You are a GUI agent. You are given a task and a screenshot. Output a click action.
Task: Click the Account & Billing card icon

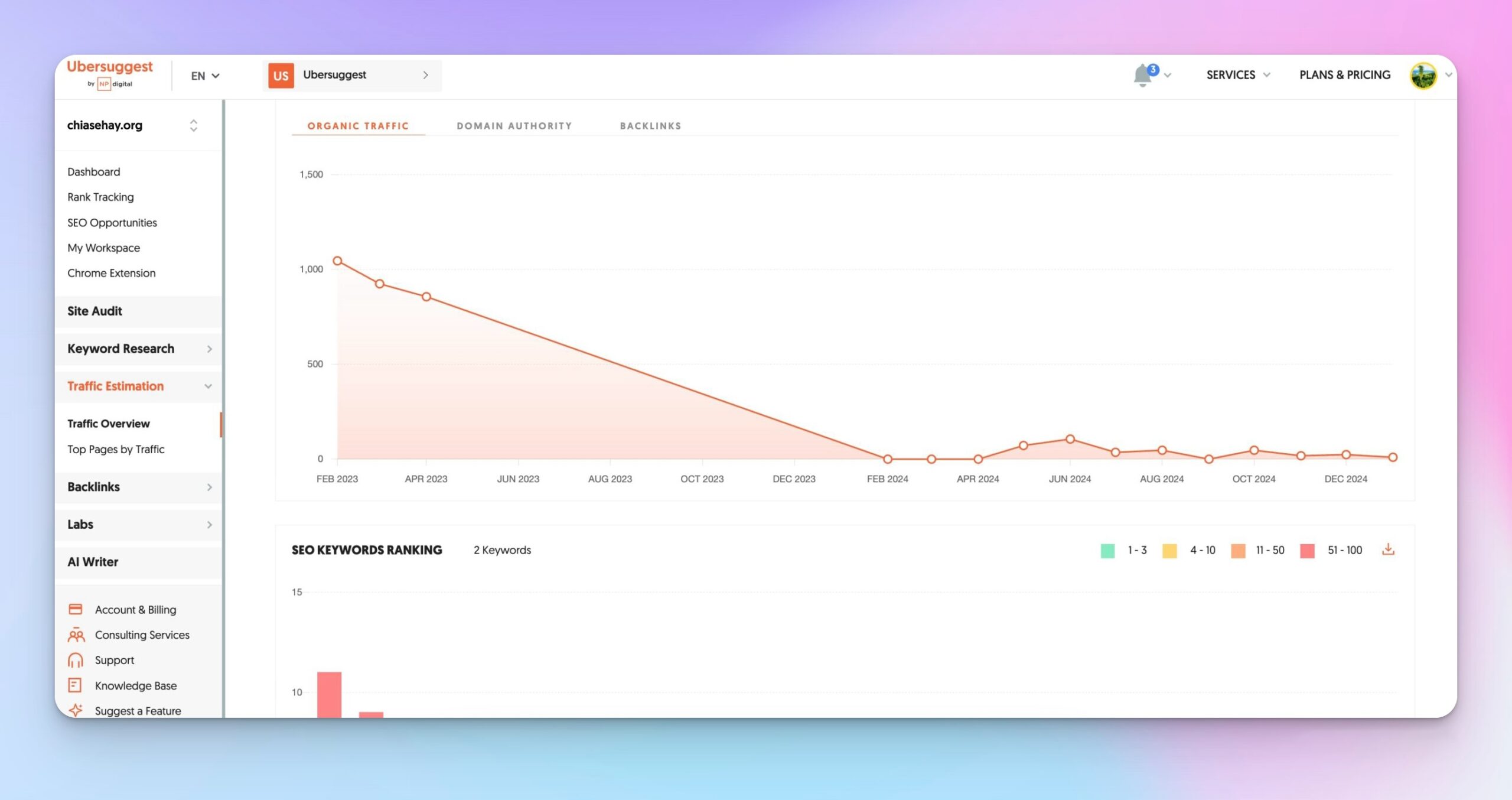75,609
